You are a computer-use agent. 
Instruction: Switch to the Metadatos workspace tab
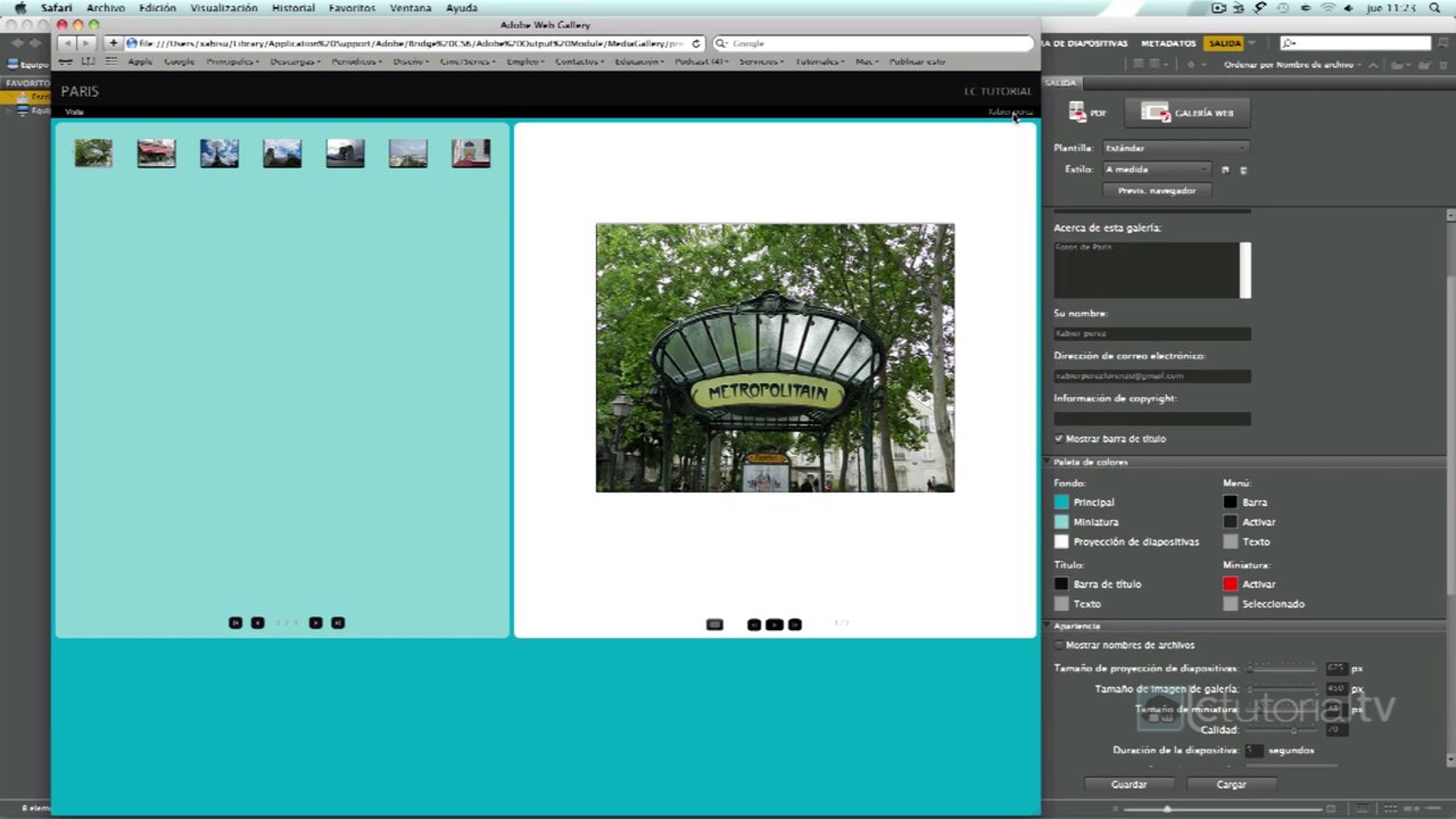(x=1168, y=43)
